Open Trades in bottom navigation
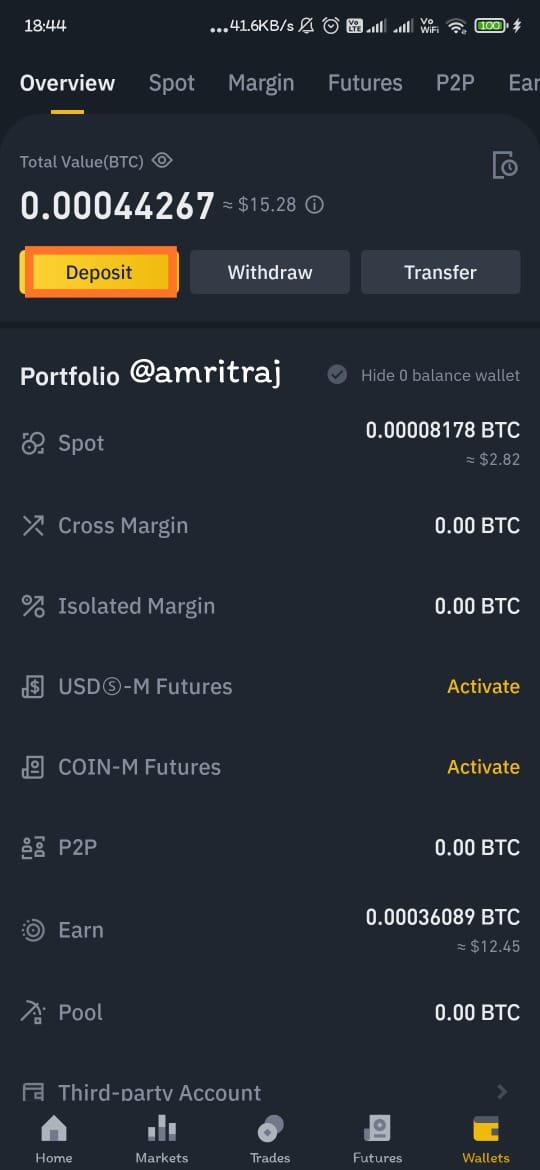 tap(270, 1140)
